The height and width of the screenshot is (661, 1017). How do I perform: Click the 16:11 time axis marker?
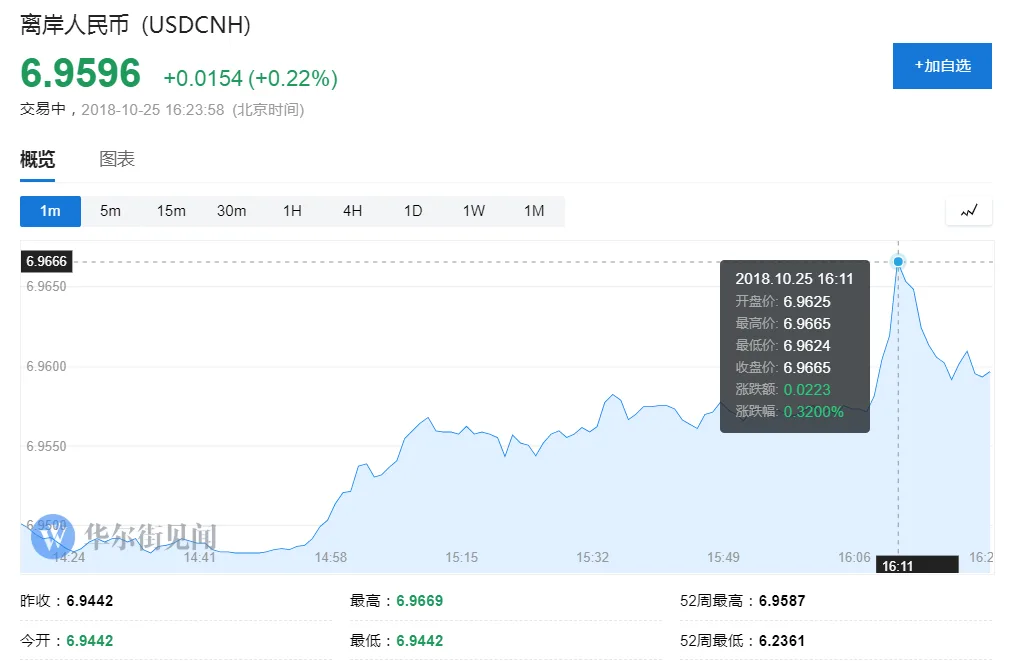tap(916, 565)
